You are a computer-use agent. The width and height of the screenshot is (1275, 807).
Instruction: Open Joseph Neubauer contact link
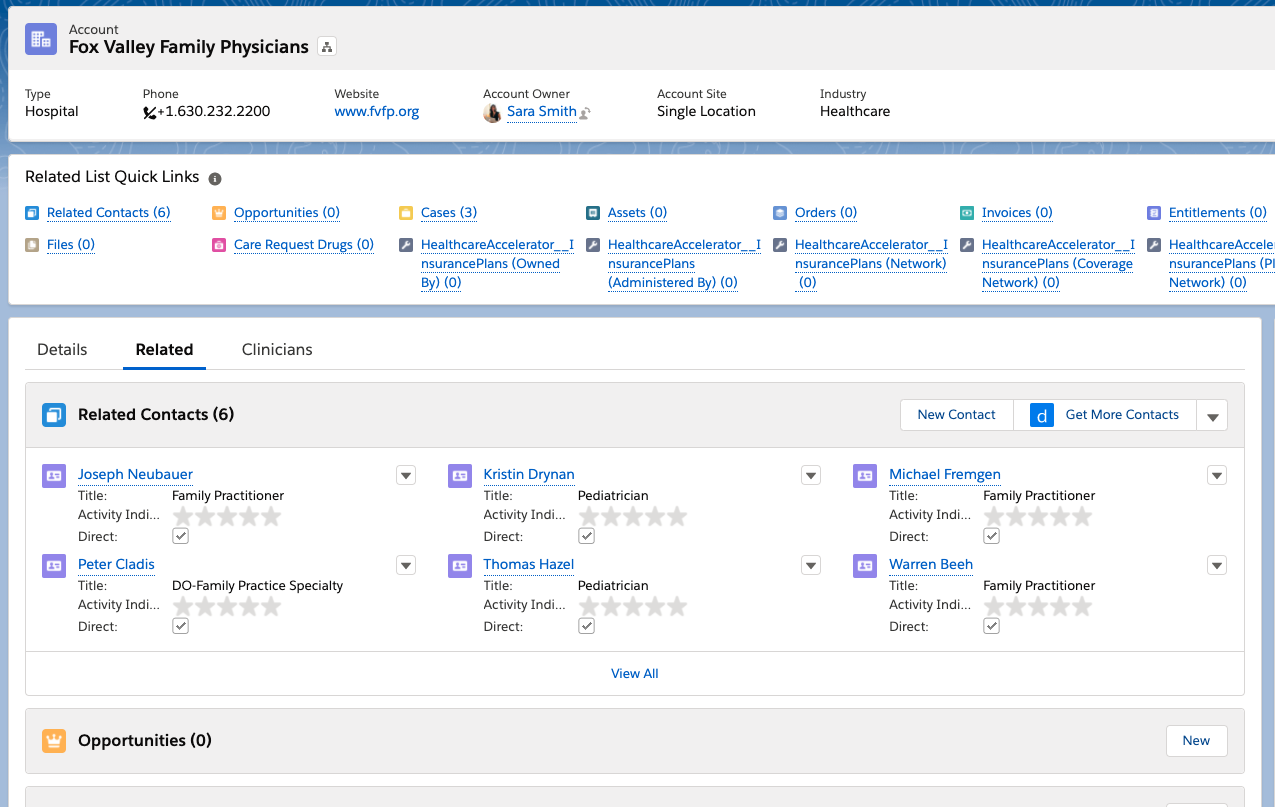pyautogui.click(x=135, y=475)
